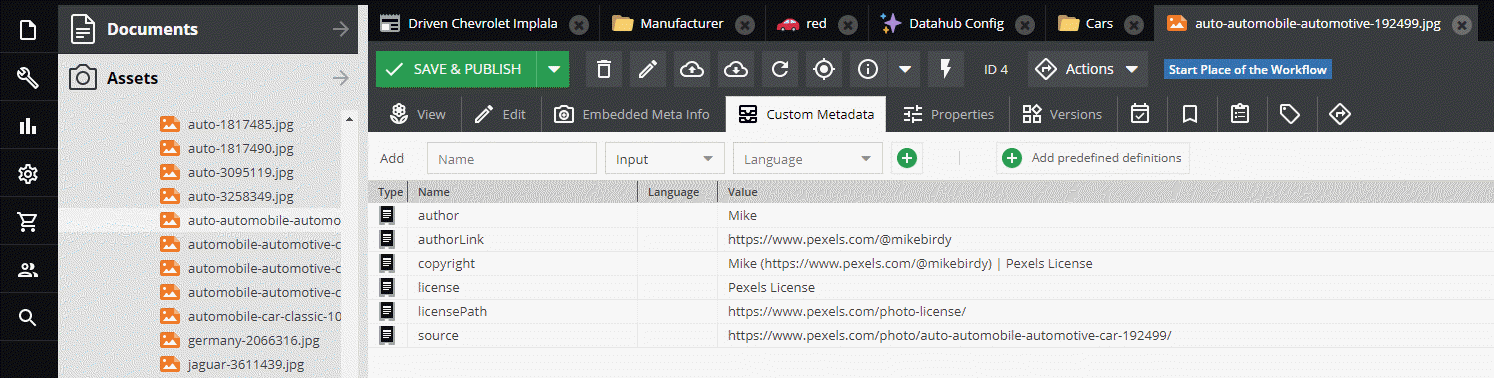1494x378 pixels.
Task: Click Add predefined definitions button
Action: pyautogui.click(x=1093, y=158)
